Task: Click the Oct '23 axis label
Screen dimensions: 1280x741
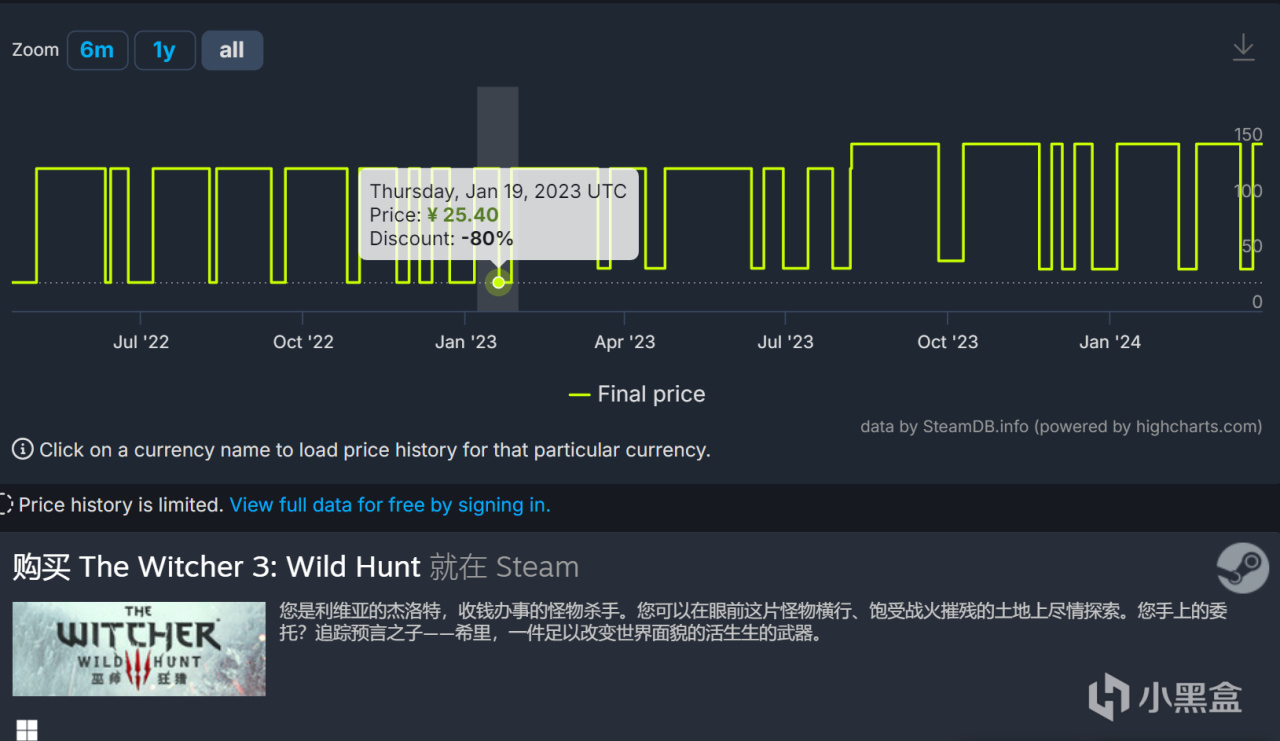Action: tap(947, 342)
